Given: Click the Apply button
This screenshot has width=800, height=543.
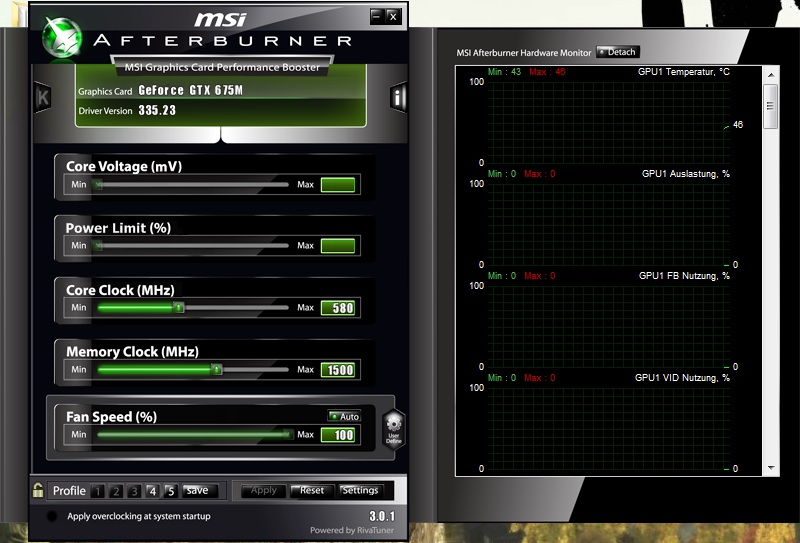Looking at the screenshot, I should [263, 490].
